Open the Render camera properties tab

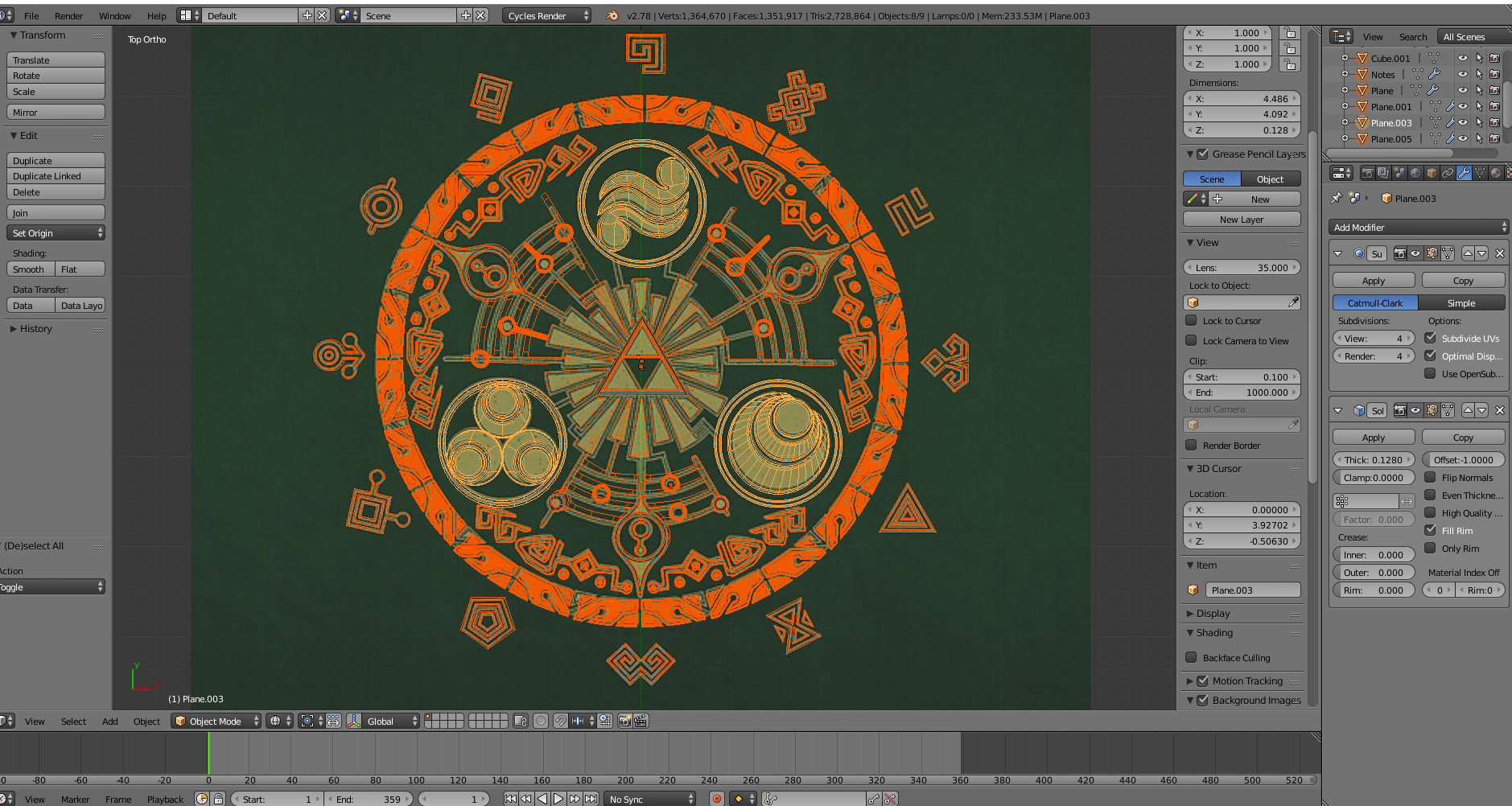click(1366, 173)
